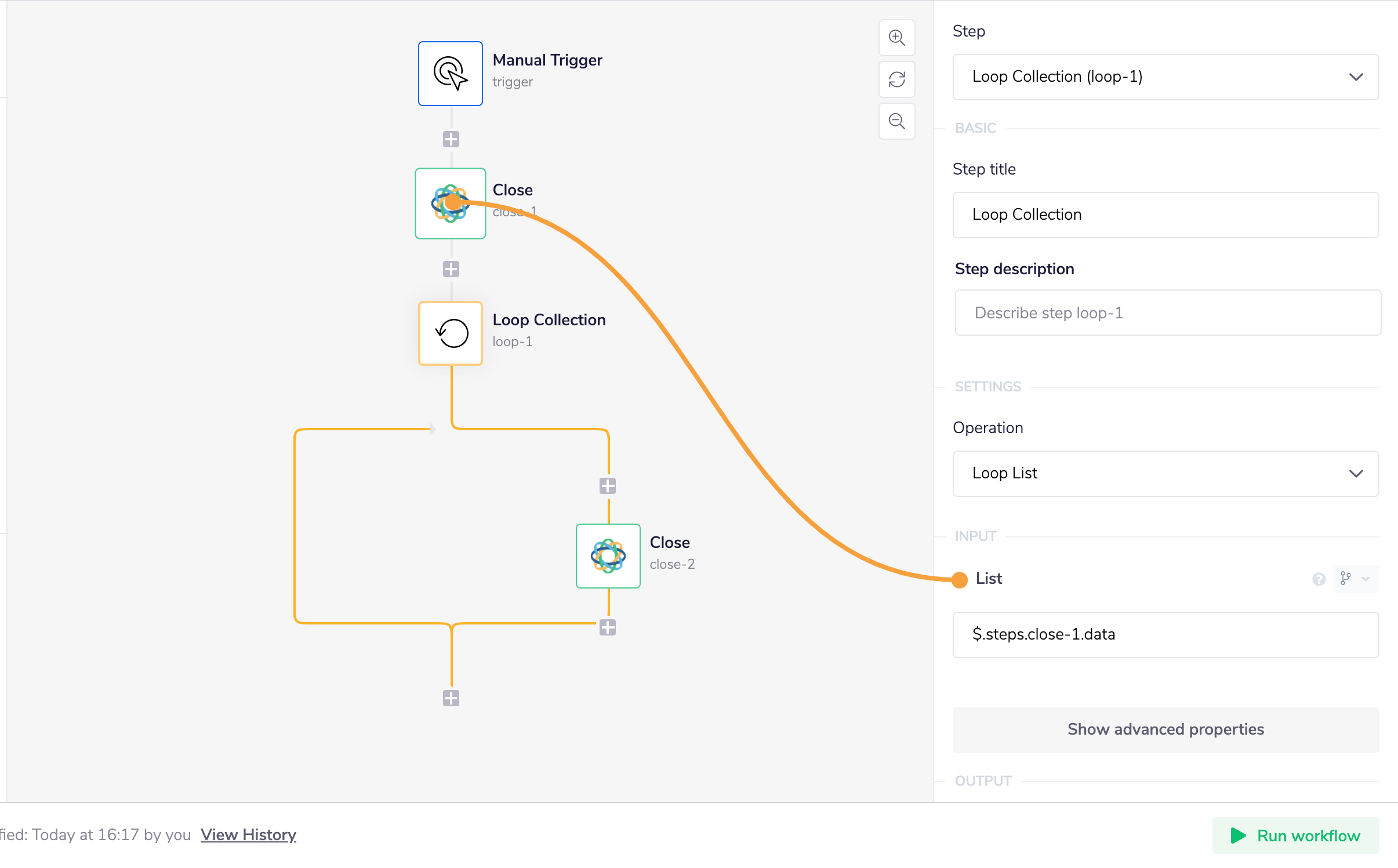The width and height of the screenshot is (1398, 868).
Task: Select the Loop Collection loop-1 node
Action: point(451,333)
